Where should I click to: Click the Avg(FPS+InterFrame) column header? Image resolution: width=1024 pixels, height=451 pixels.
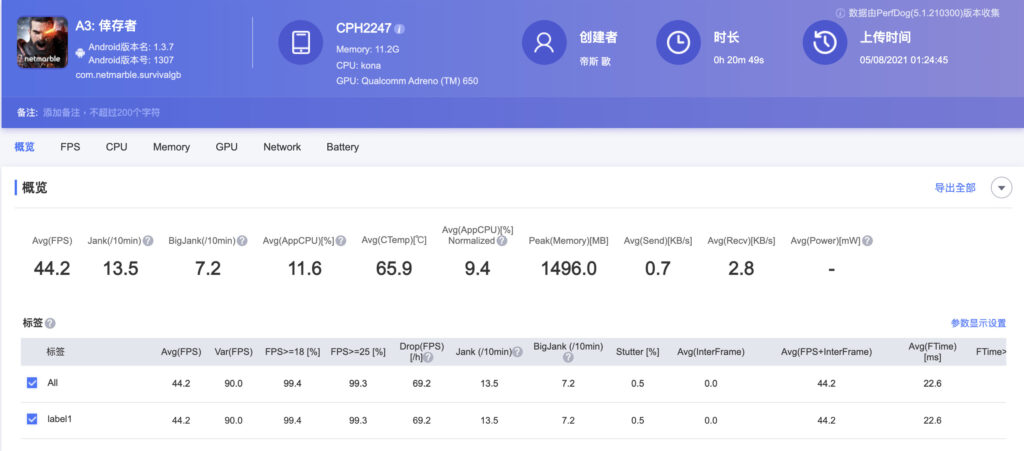826,352
